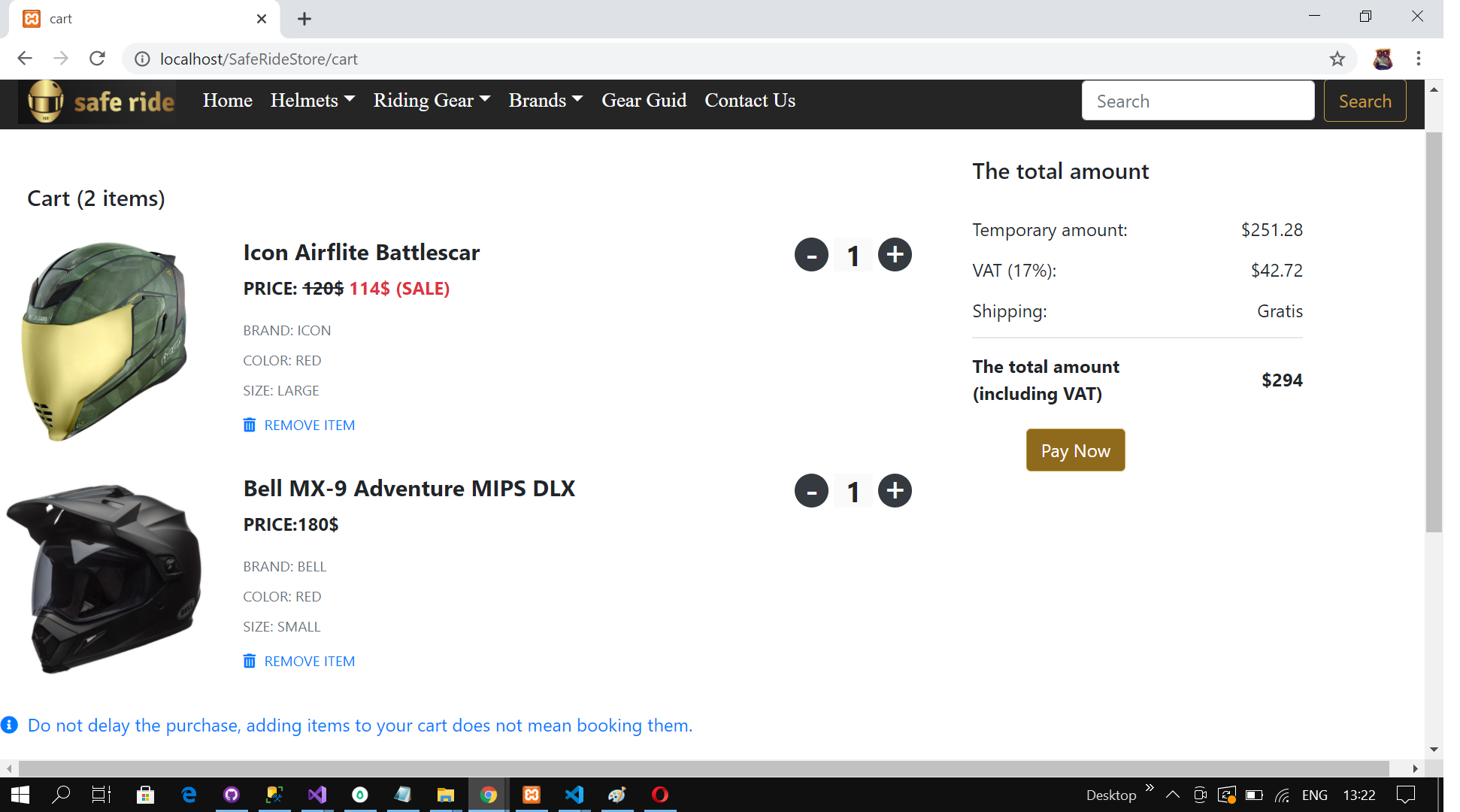Image resolution: width=1460 pixels, height=812 pixels.
Task: Focus the Search input field
Action: 1198,101
